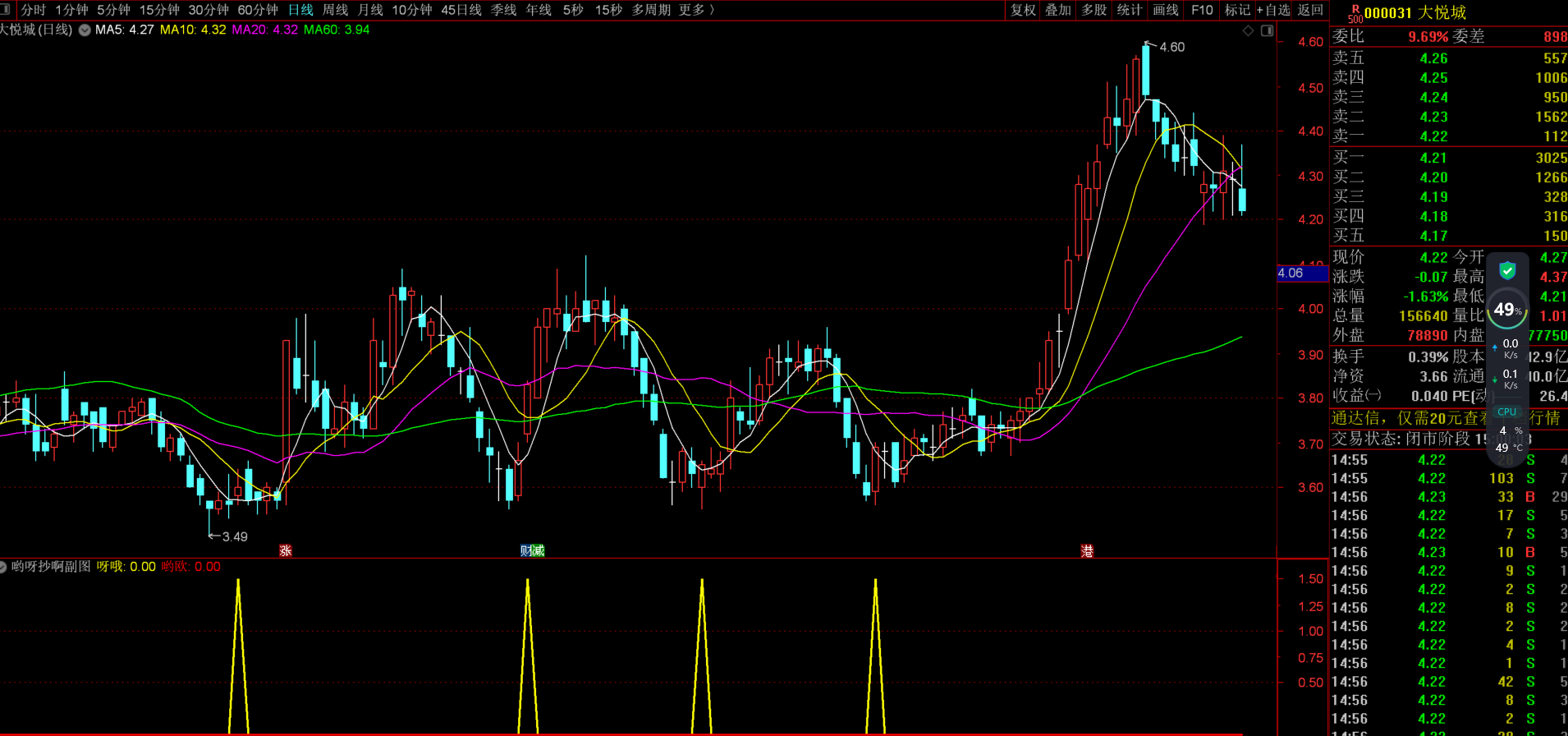1568x736 pixels.
Task: Click the 14:55 trade row with 103 S
Action: click(1449, 479)
